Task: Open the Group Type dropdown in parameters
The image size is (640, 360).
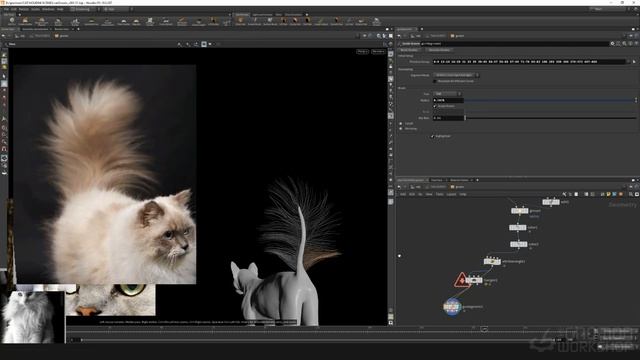Action: (x=456, y=75)
